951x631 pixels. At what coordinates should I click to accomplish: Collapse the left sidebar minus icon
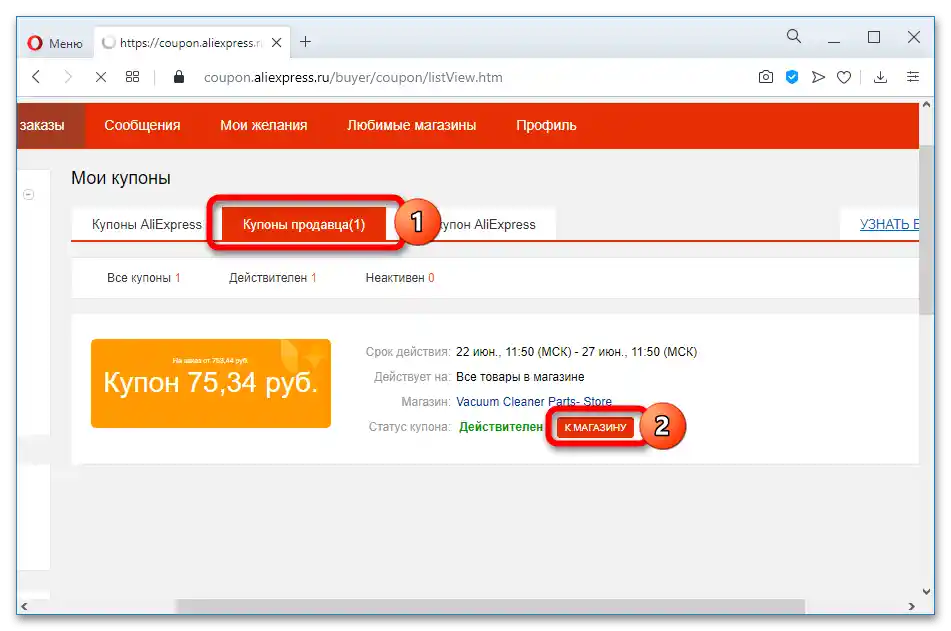click(29, 195)
